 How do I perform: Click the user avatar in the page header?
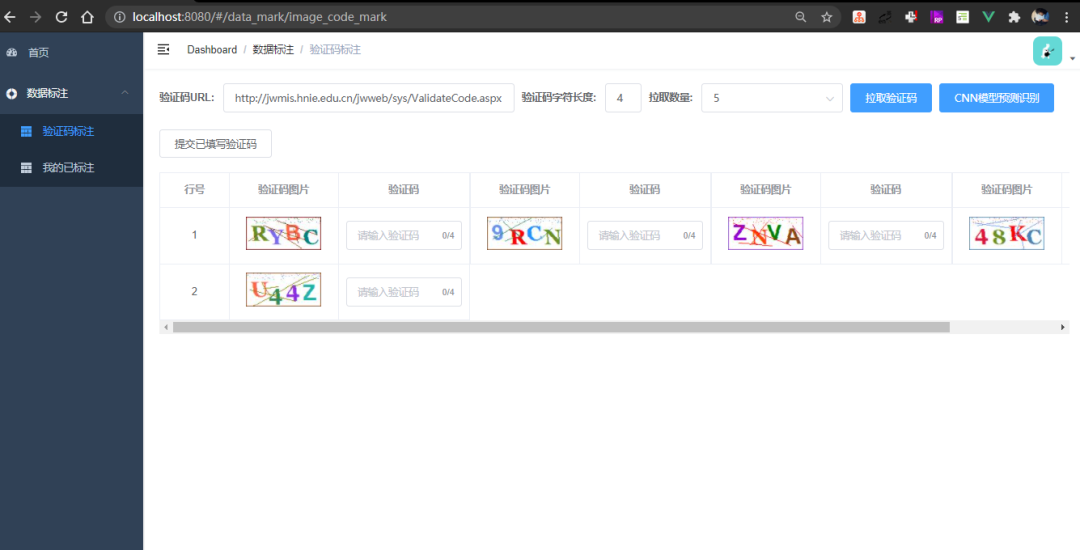click(1047, 51)
